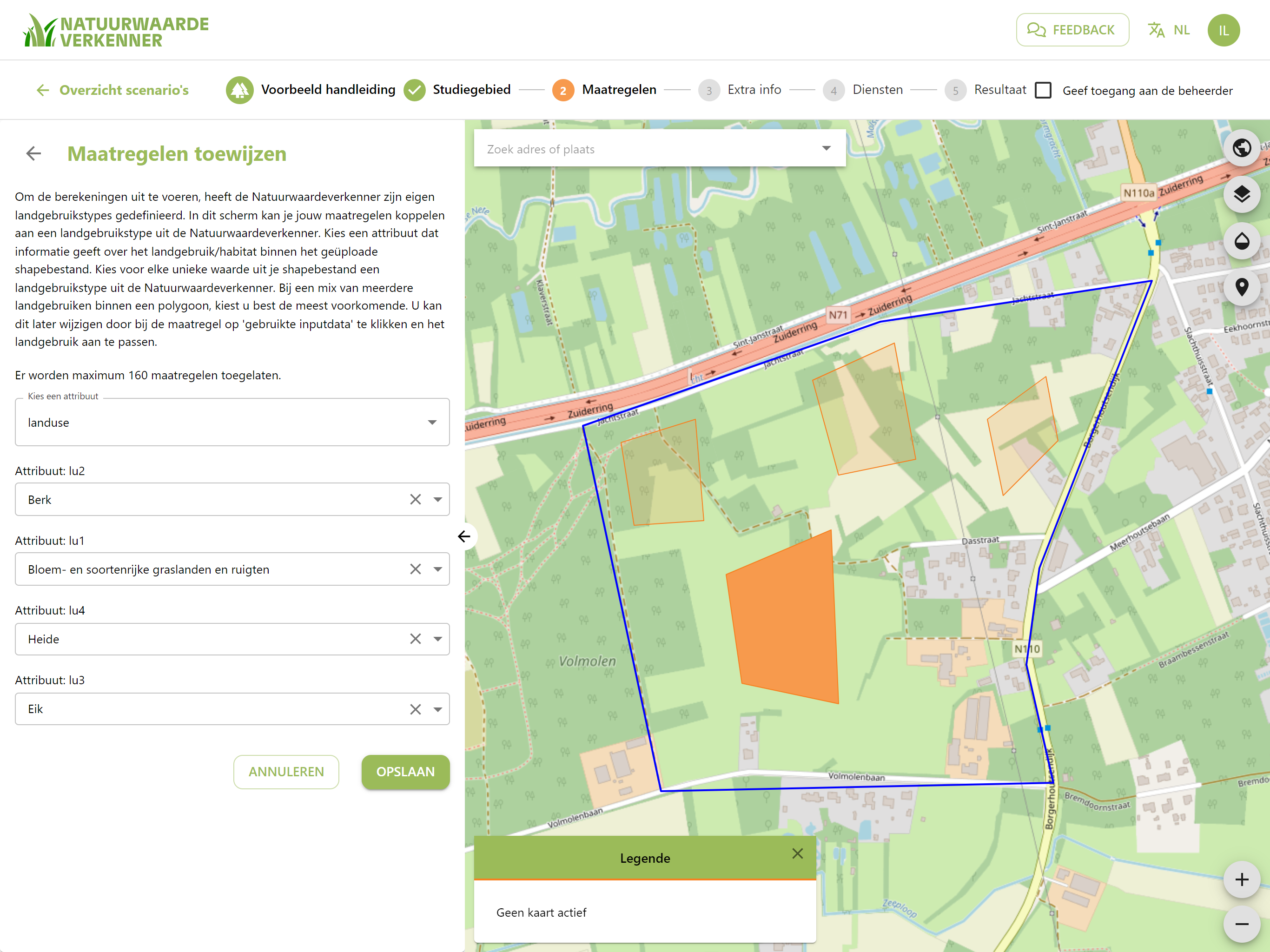Zoom out on the map
The image size is (1270, 952).
point(1241,924)
